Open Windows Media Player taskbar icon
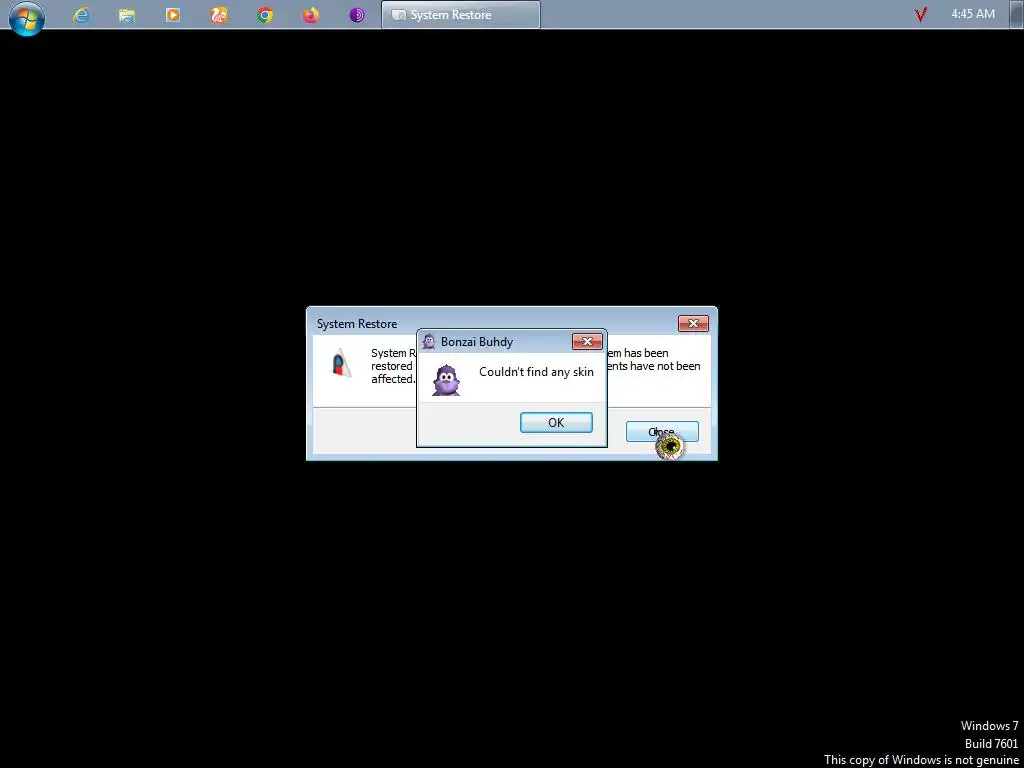This screenshot has width=1024, height=768. pyautogui.click(x=172, y=14)
